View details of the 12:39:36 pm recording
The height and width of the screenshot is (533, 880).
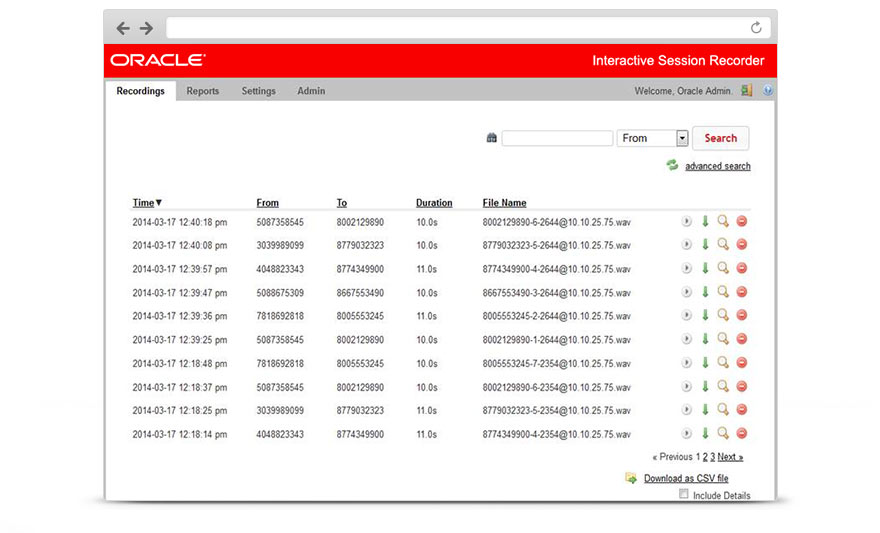point(723,315)
